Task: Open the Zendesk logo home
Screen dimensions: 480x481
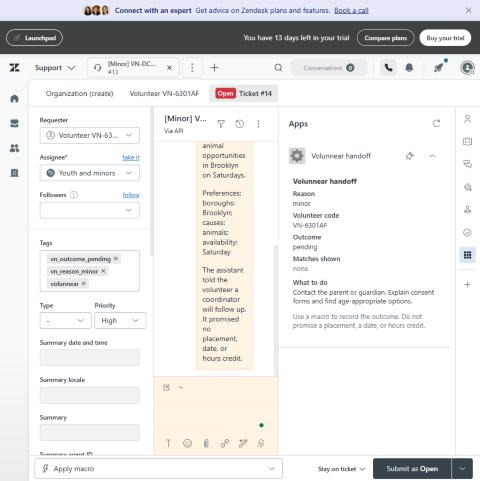Action: [x=14, y=68]
